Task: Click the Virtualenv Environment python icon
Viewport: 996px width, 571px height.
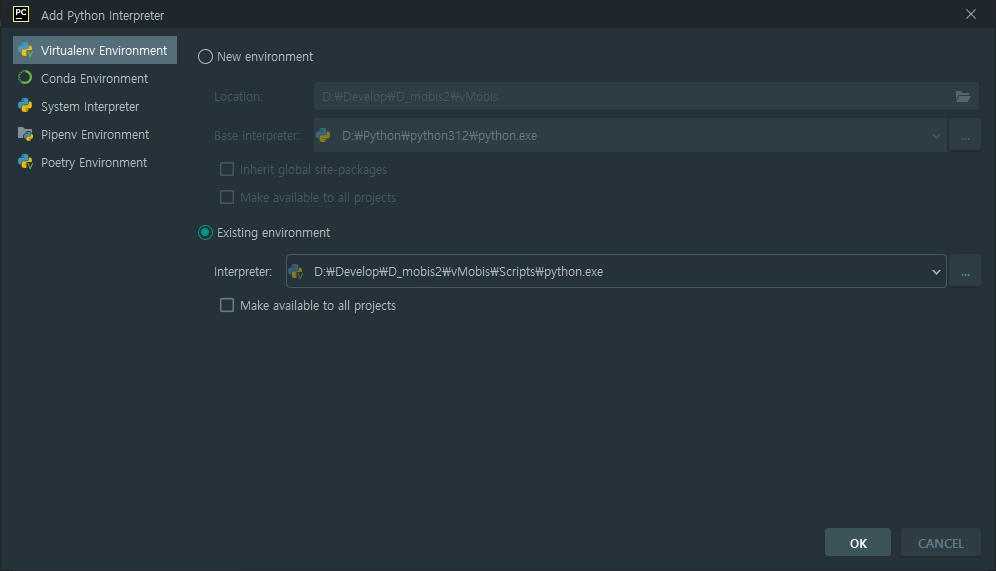Action: click(x=25, y=50)
